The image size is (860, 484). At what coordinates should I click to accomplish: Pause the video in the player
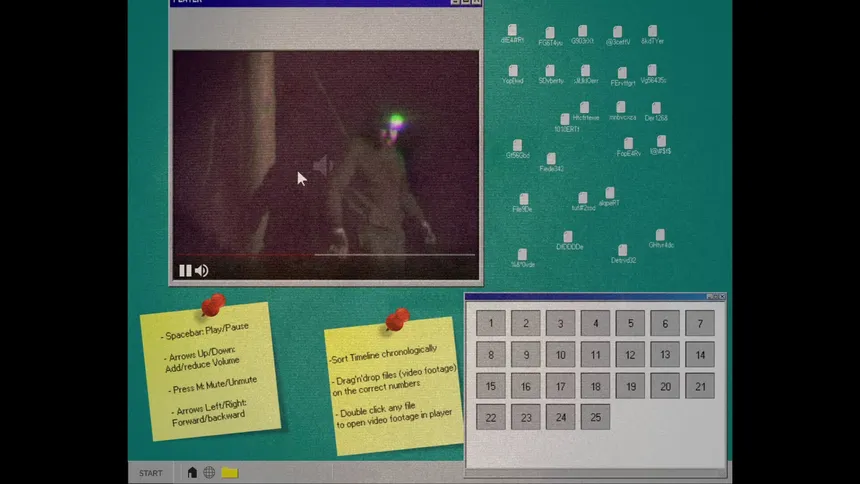coord(184,270)
